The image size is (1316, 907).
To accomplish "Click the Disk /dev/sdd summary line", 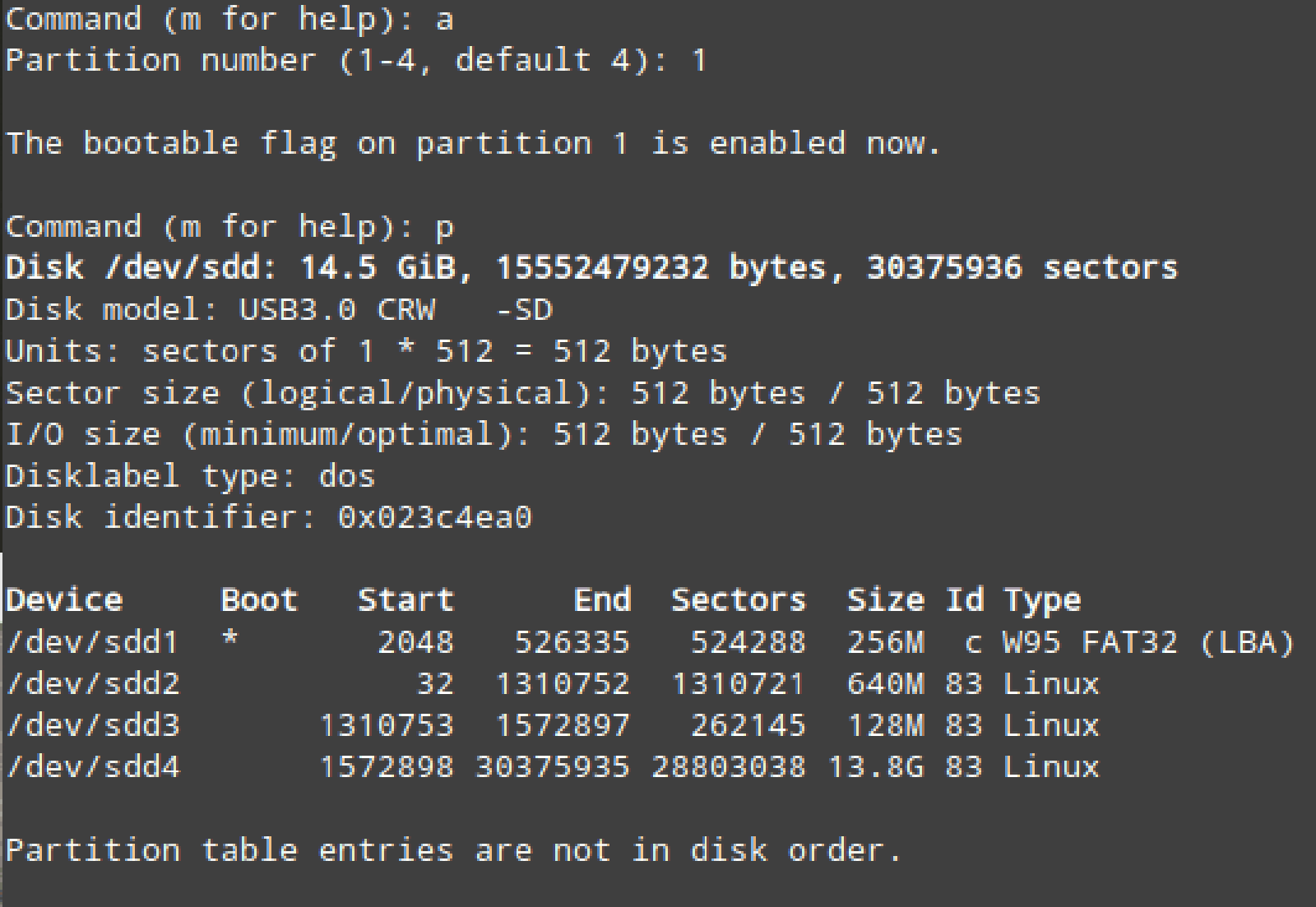I will 591,268.
